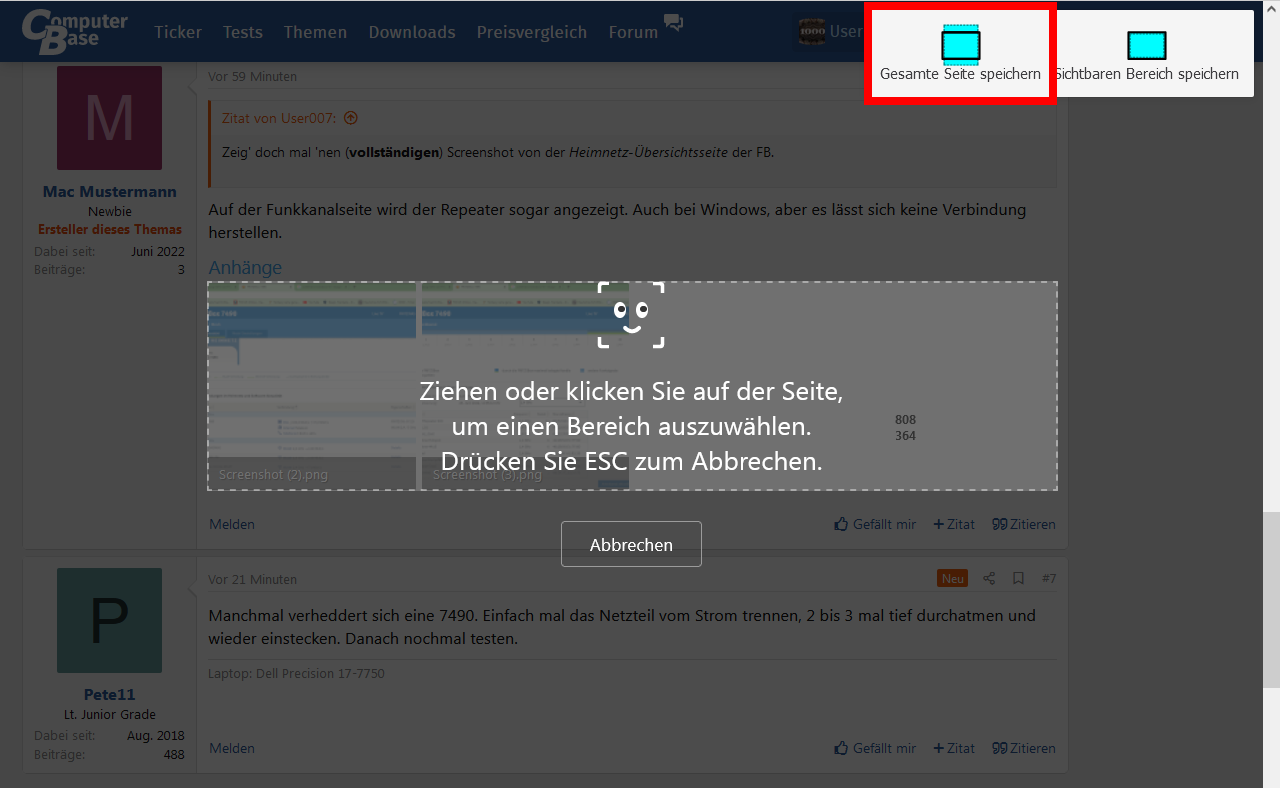
Task: Switch to the Tests section
Action: (242, 31)
